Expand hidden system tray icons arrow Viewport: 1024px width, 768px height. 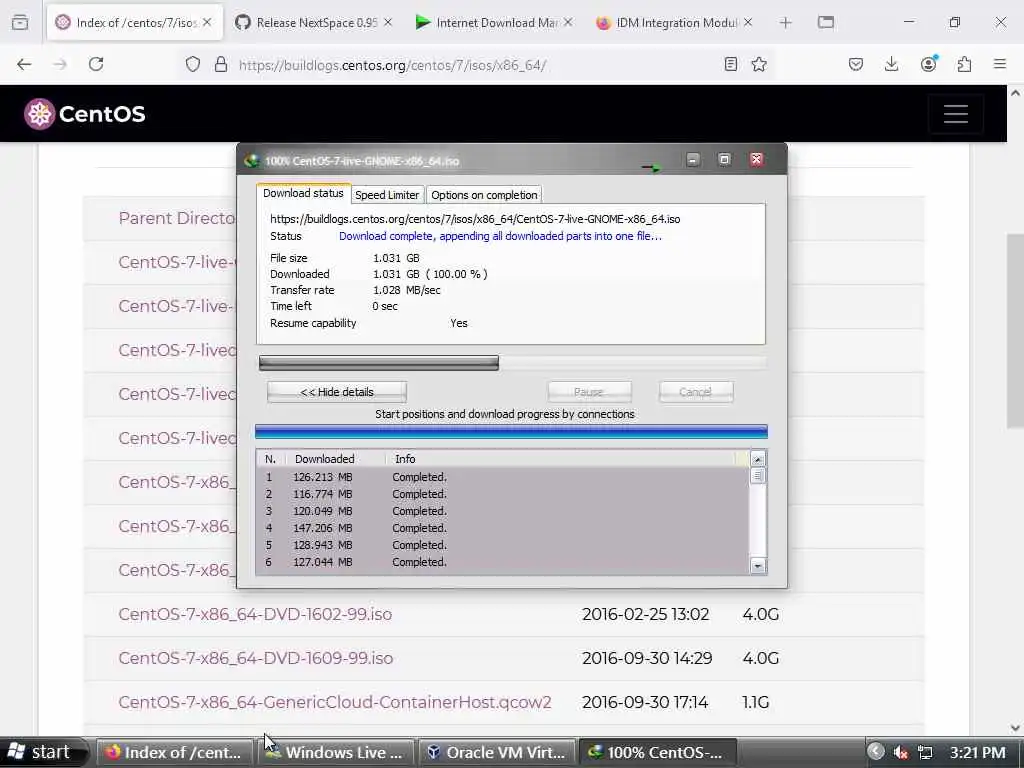[876, 752]
